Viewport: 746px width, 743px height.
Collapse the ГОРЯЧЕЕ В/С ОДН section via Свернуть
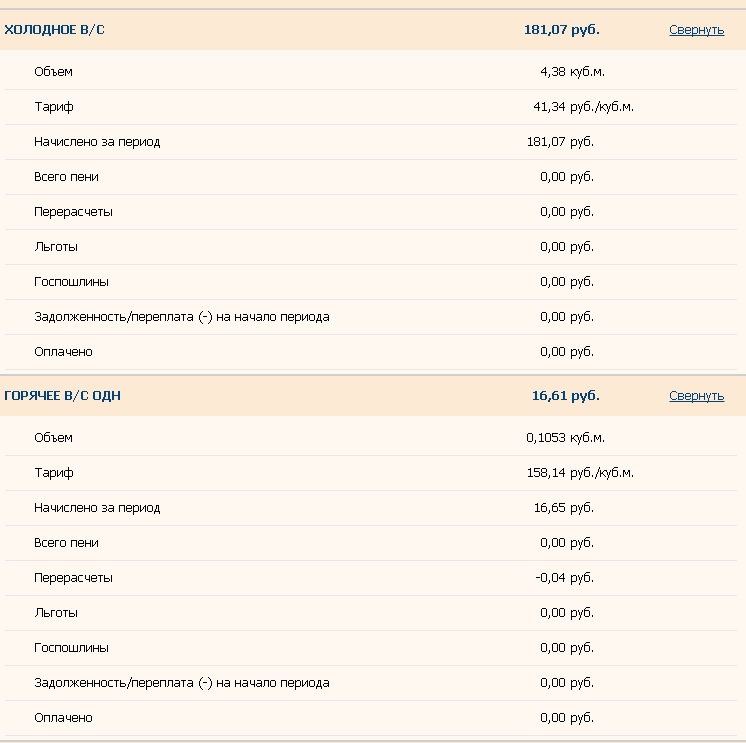[x=697, y=396]
